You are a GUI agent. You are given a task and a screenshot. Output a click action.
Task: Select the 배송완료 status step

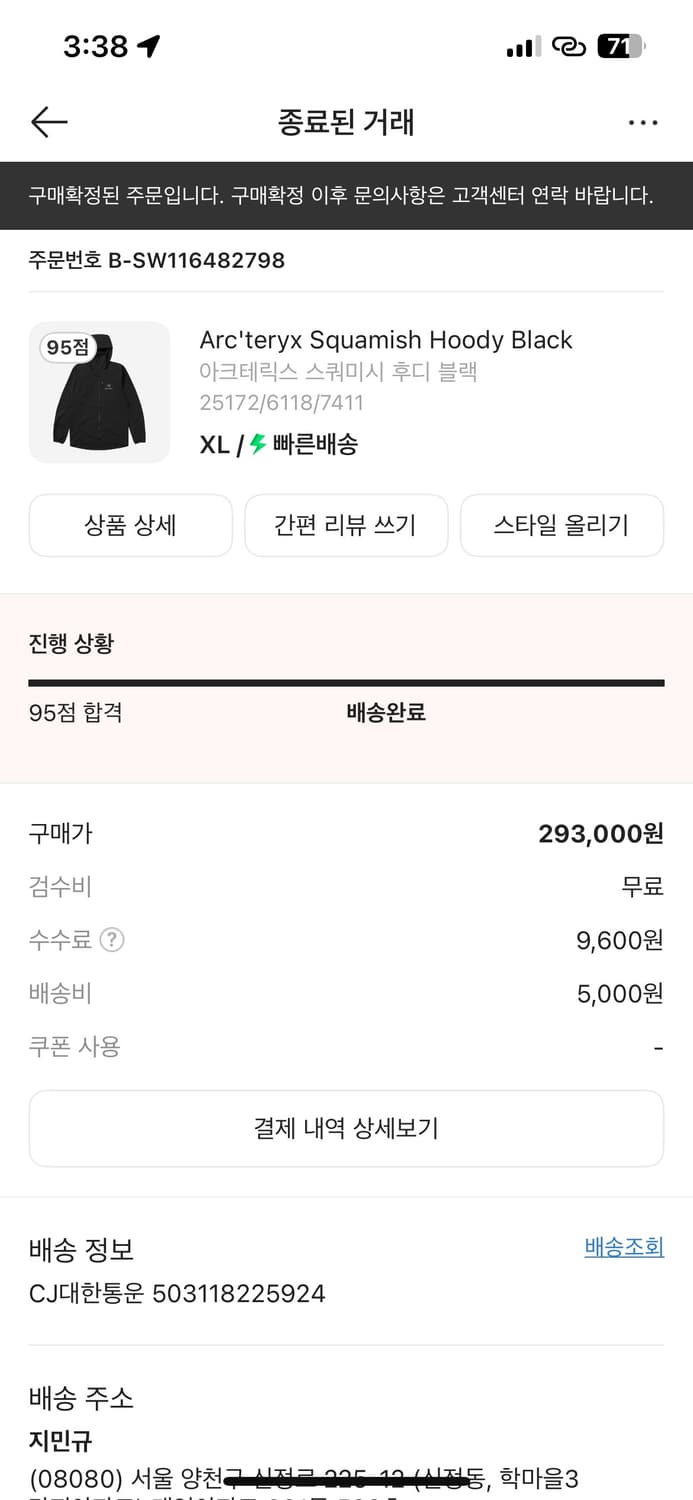[386, 714]
